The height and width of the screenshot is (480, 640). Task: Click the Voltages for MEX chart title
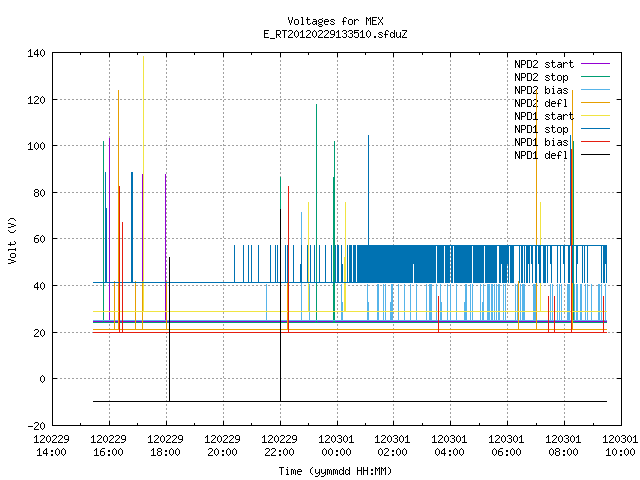(335, 21)
